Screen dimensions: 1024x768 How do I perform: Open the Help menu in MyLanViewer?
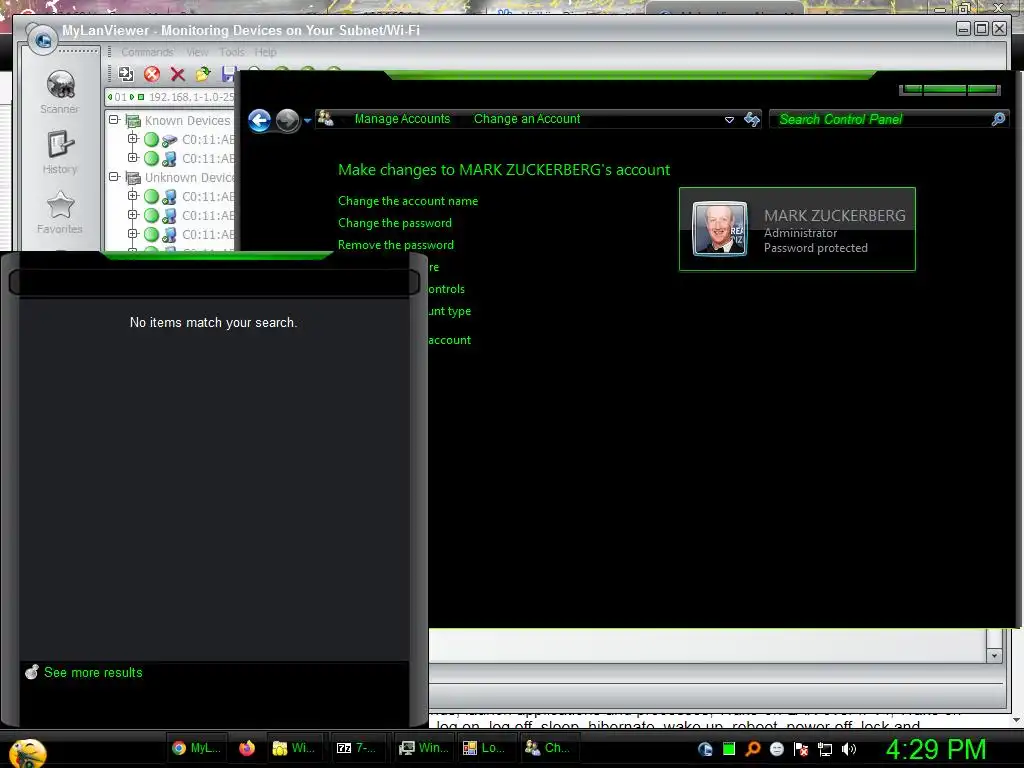pos(265,52)
